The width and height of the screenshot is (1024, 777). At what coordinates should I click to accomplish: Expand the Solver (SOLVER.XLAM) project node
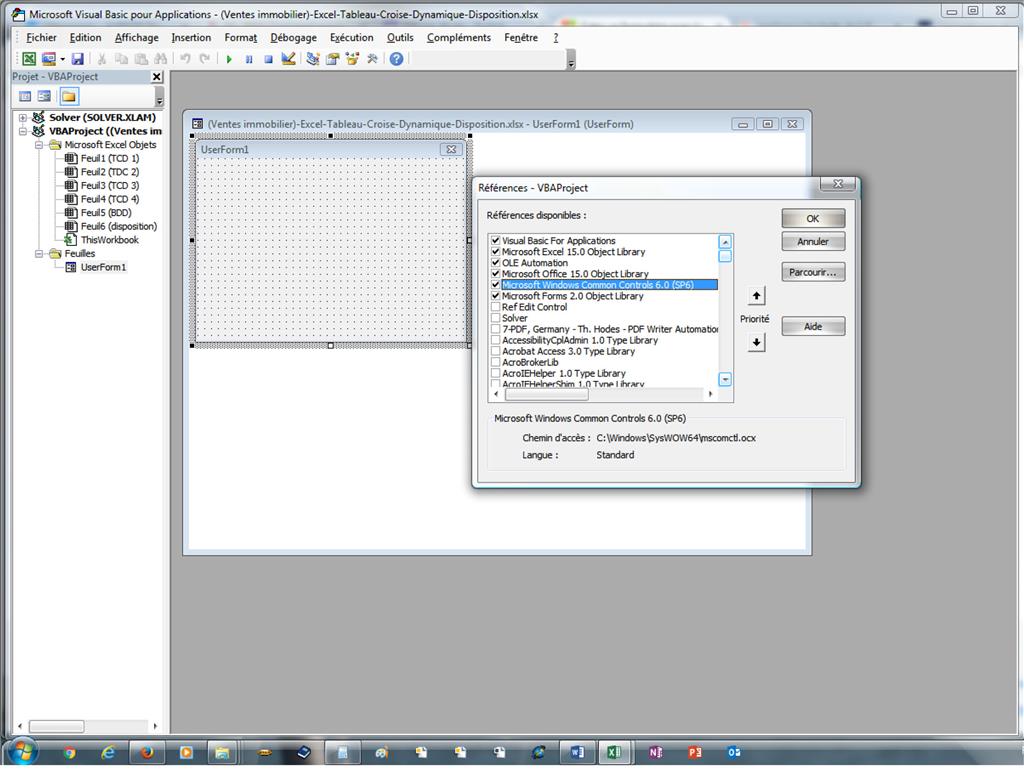[23, 118]
